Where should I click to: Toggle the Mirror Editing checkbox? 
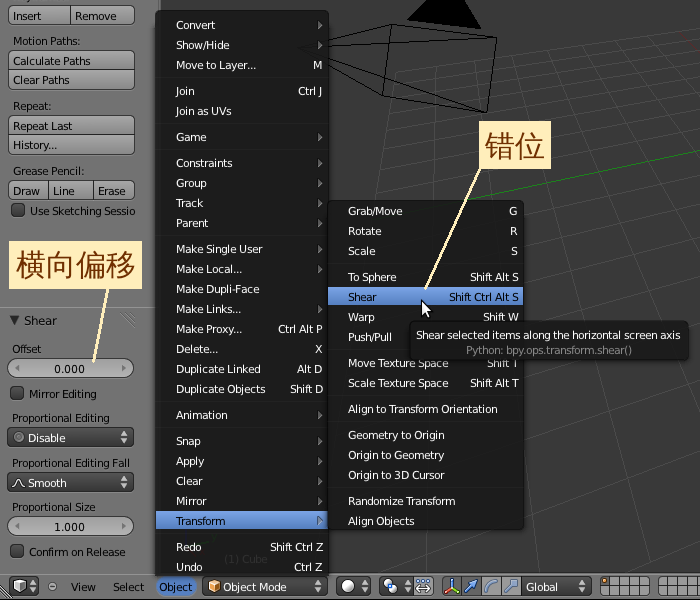(17, 393)
